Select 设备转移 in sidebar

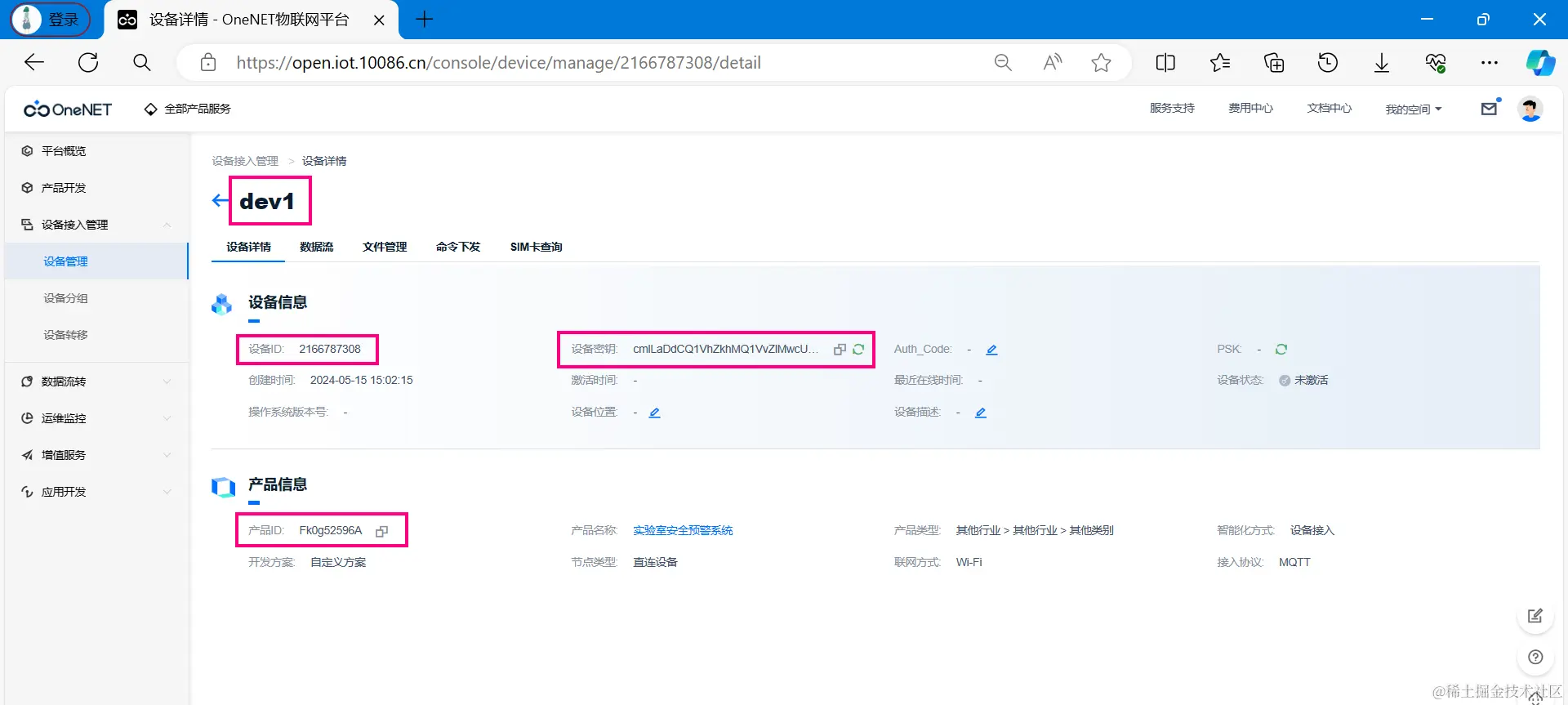(65, 335)
